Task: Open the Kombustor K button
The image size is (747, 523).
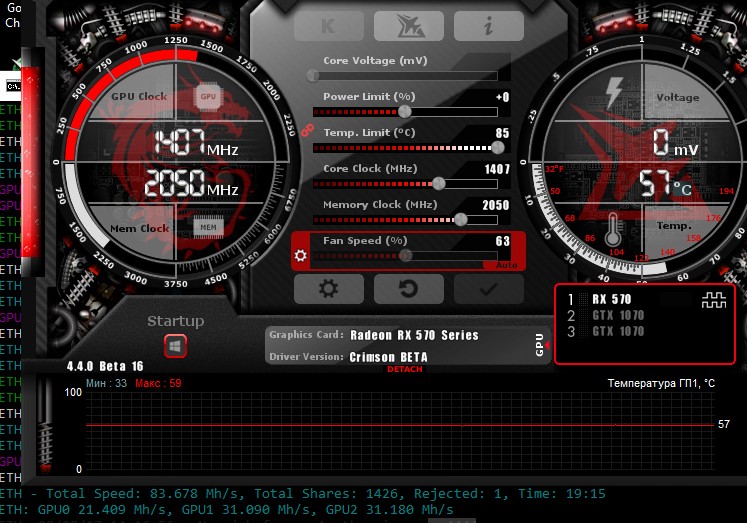Action: tap(329, 26)
